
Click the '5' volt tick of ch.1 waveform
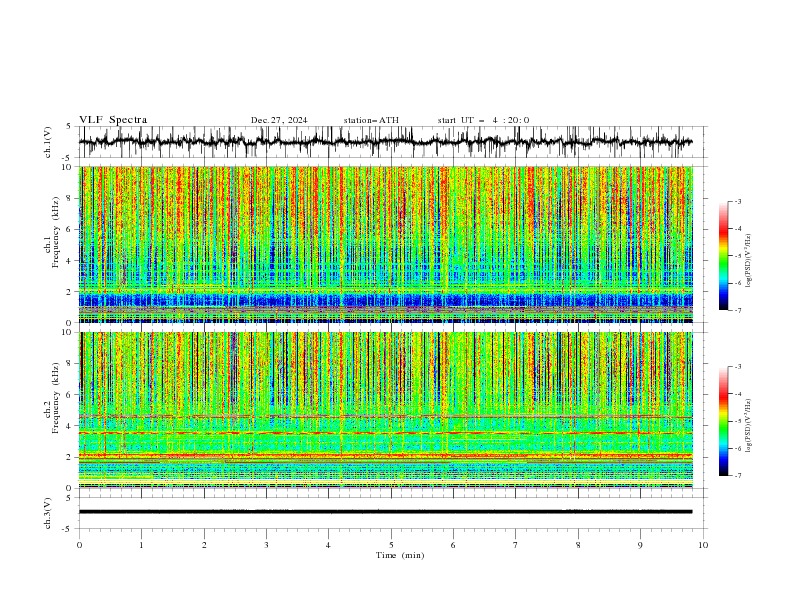click(x=69, y=127)
